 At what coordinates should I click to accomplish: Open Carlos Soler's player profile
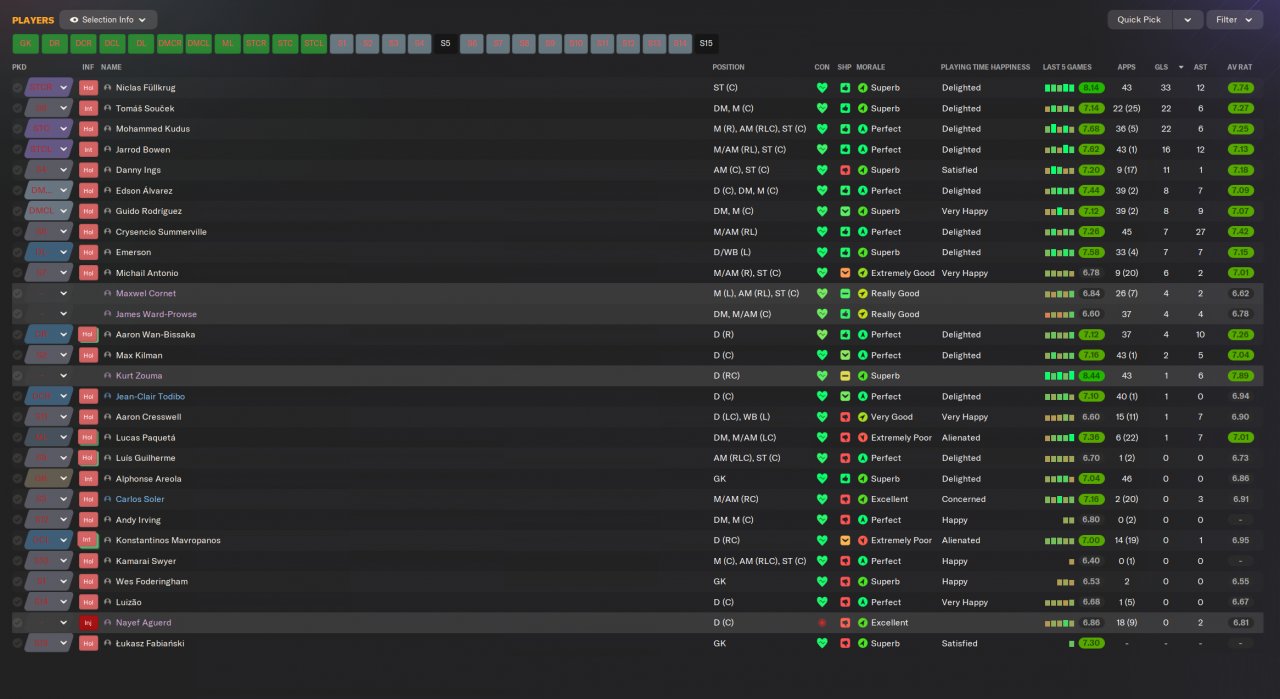(140, 499)
